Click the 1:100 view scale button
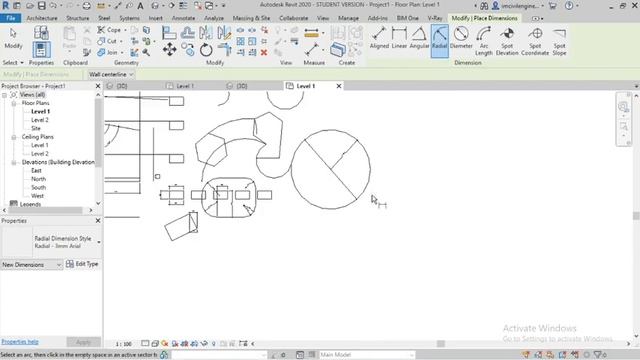 [123, 344]
